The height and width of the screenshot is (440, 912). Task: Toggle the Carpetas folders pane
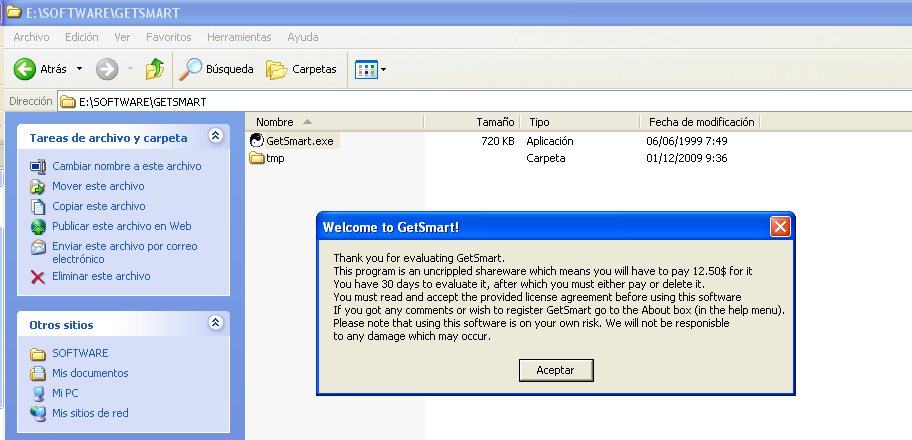pyautogui.click(x=301, y=69)
